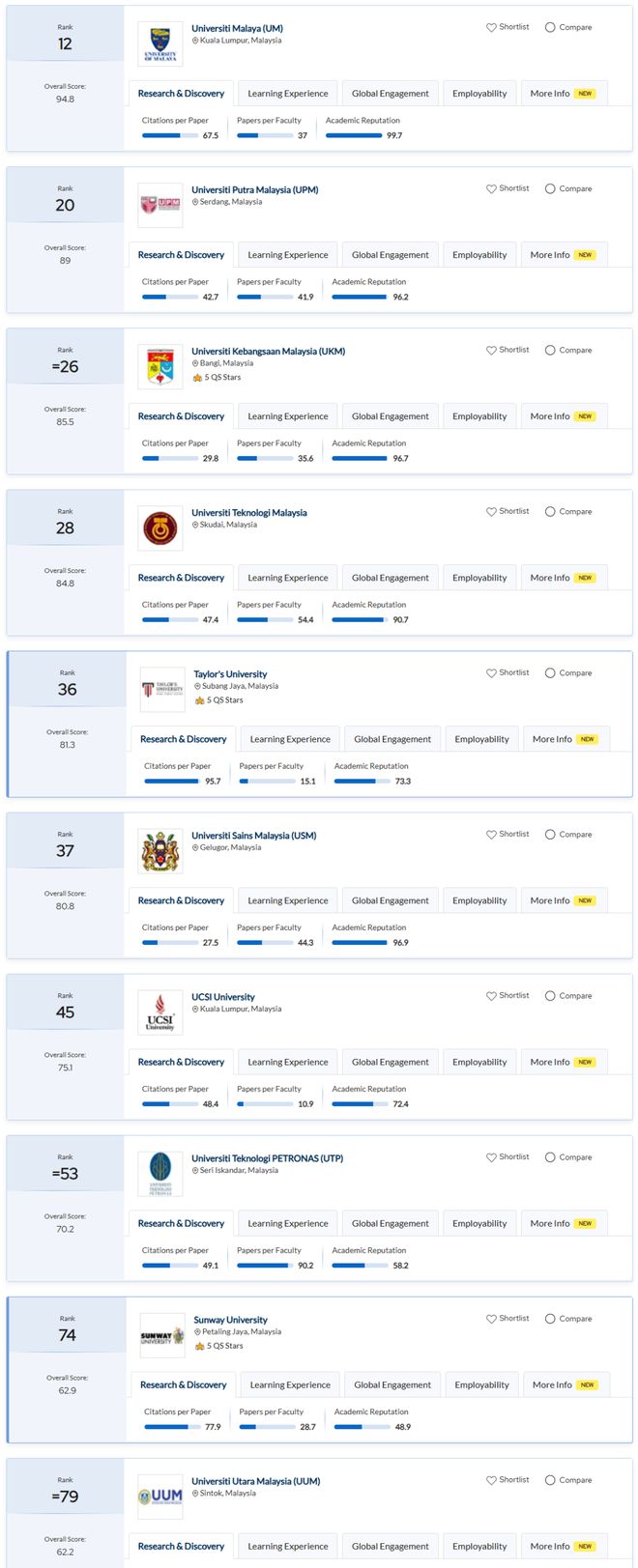Expand More Info for Sunway University
The width and height of the screenshot is (638, 1568).
(565, 1384)
